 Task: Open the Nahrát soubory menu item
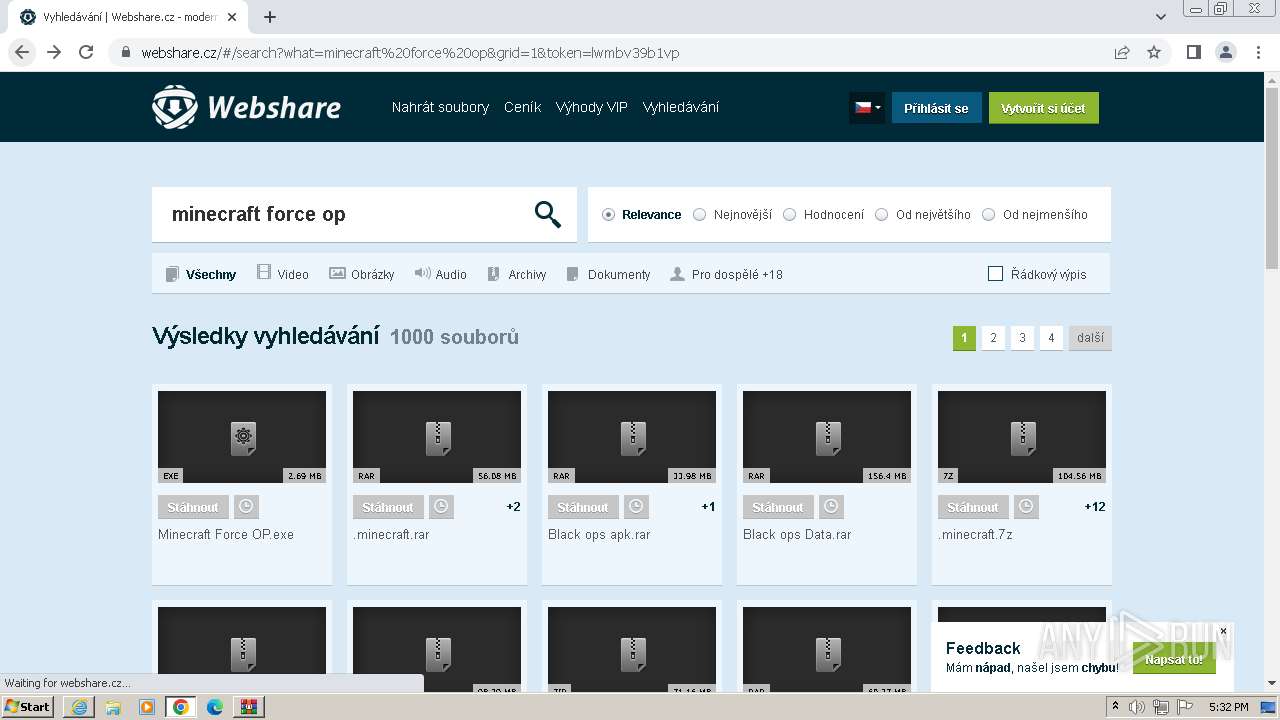click(x=440, y=107)
